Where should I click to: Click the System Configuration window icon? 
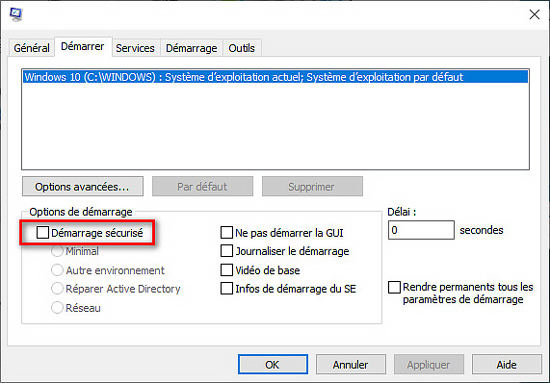pos(16,14)
